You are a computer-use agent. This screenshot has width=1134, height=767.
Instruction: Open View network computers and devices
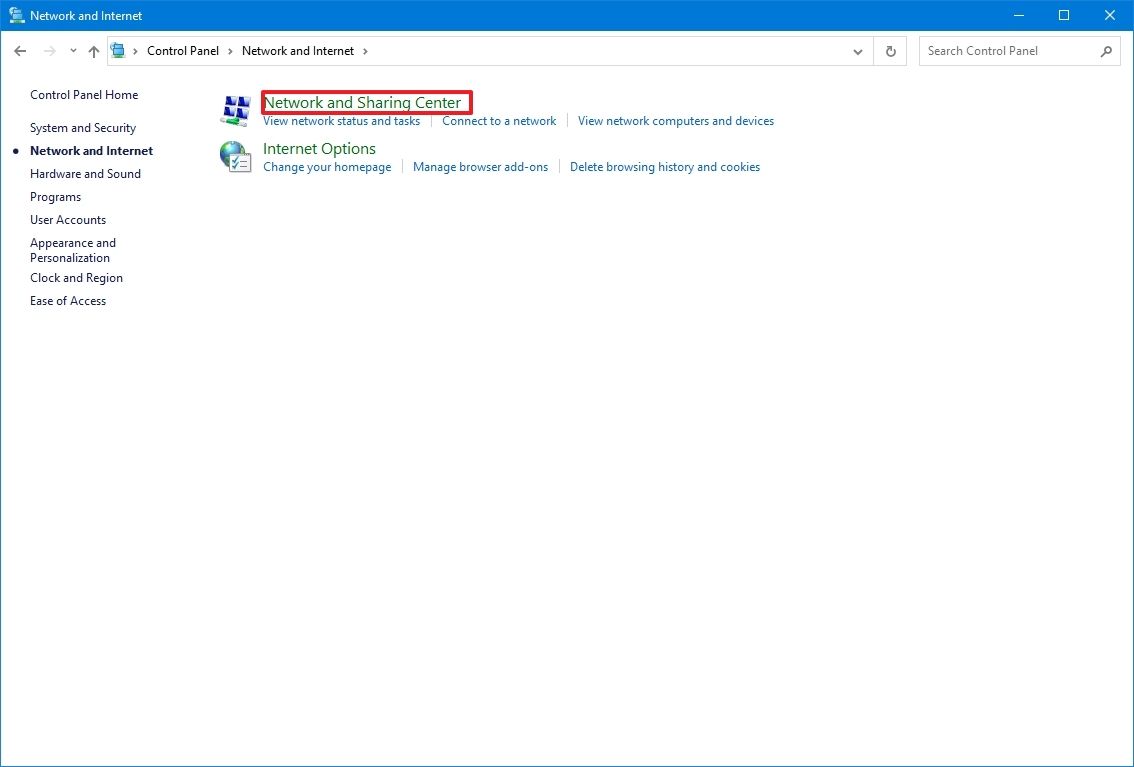(676, 121)
